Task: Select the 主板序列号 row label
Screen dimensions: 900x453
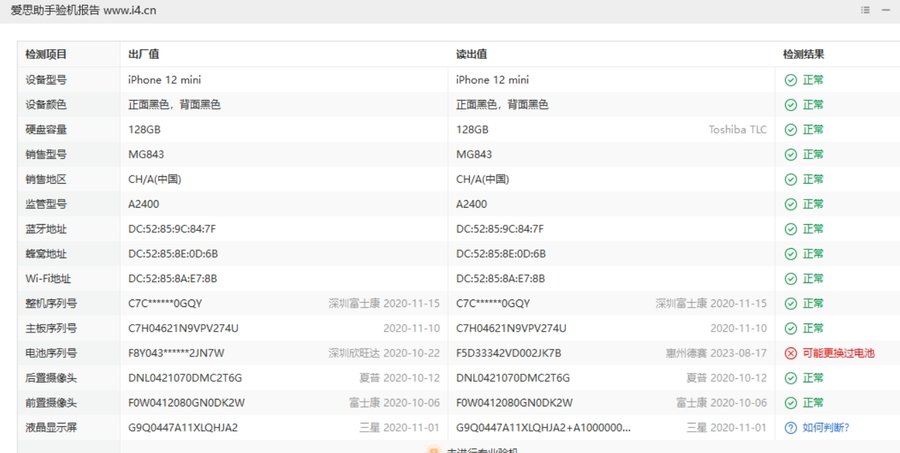Action: pos(51,328)
